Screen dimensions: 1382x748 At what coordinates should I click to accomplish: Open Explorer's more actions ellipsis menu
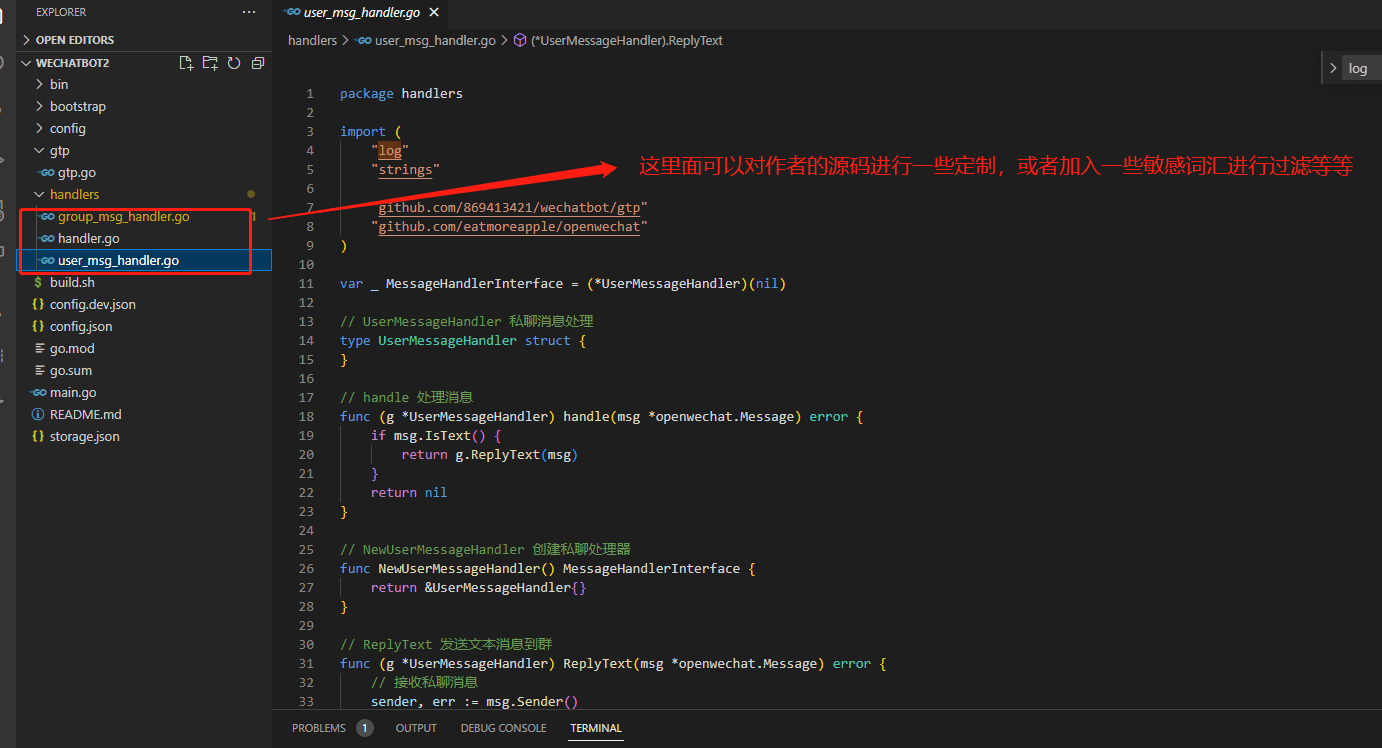249,12
